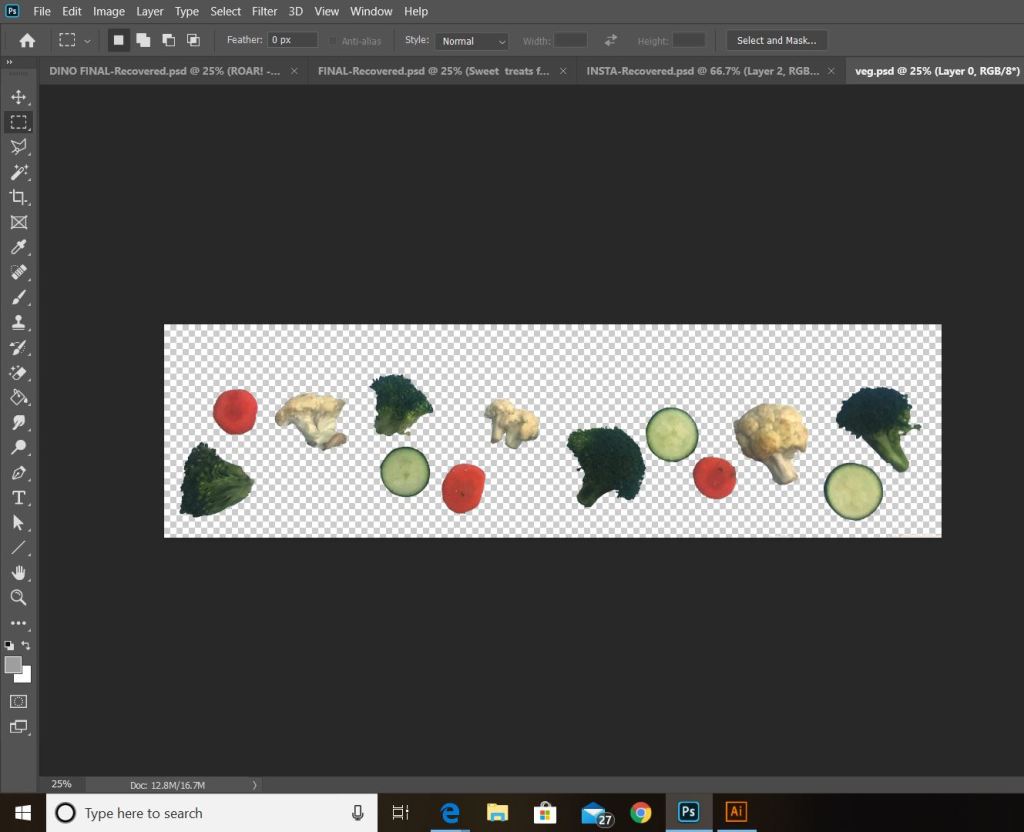Open the Style dropdown set to Normal
Screen dimensions: 1024x832
(471, 41)
